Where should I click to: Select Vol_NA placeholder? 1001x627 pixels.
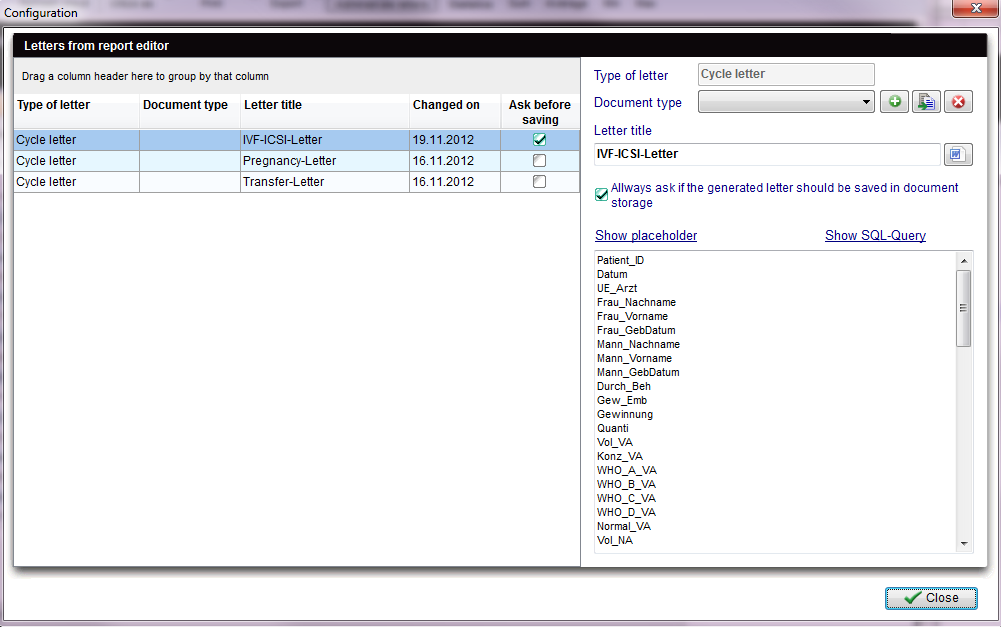point(615,541)
